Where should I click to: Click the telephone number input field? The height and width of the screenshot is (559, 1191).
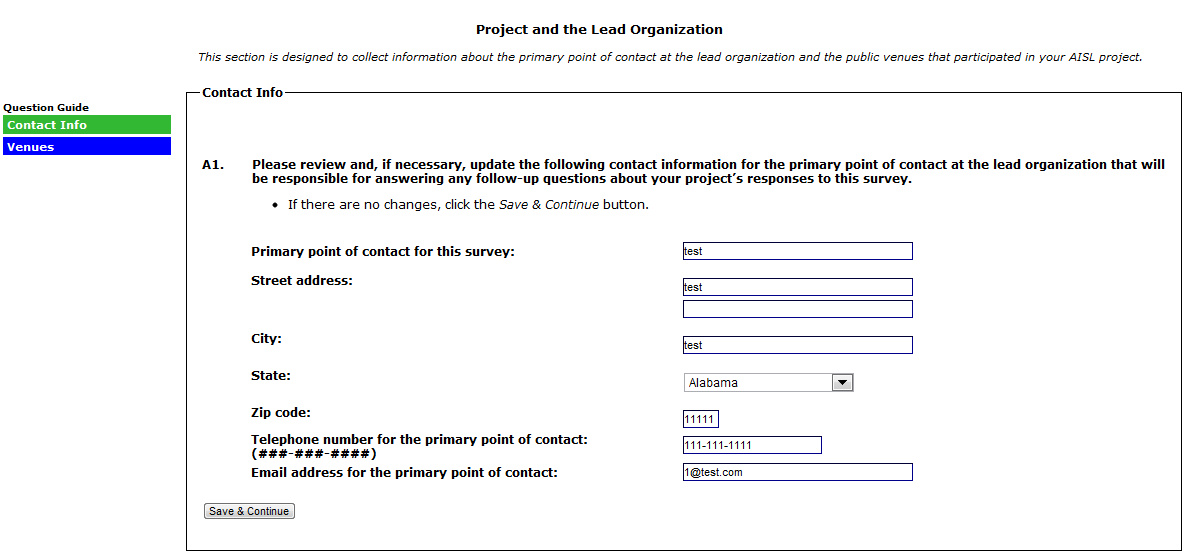tap(752, 445)
